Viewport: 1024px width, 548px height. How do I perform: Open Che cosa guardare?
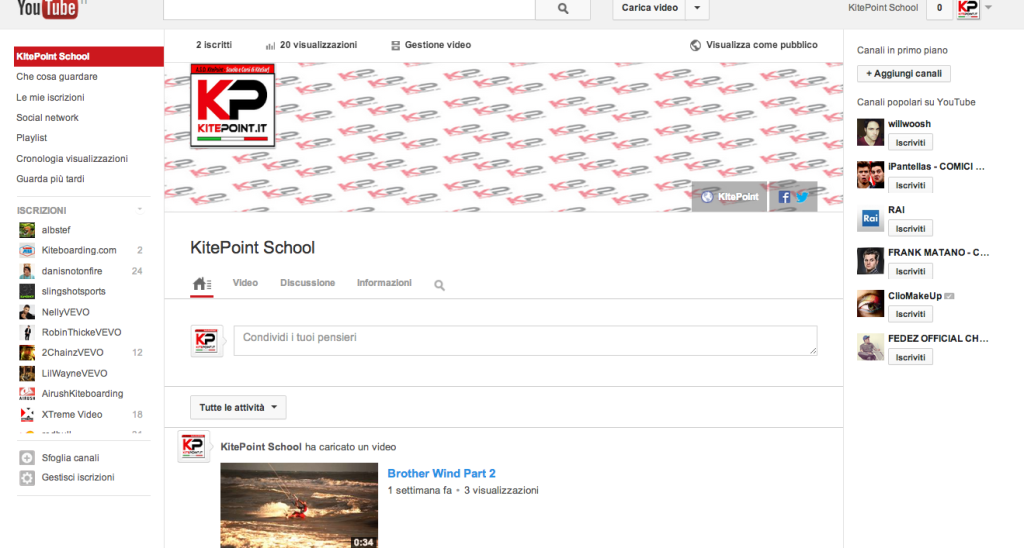pyautogui.click(x=57, y=76)
